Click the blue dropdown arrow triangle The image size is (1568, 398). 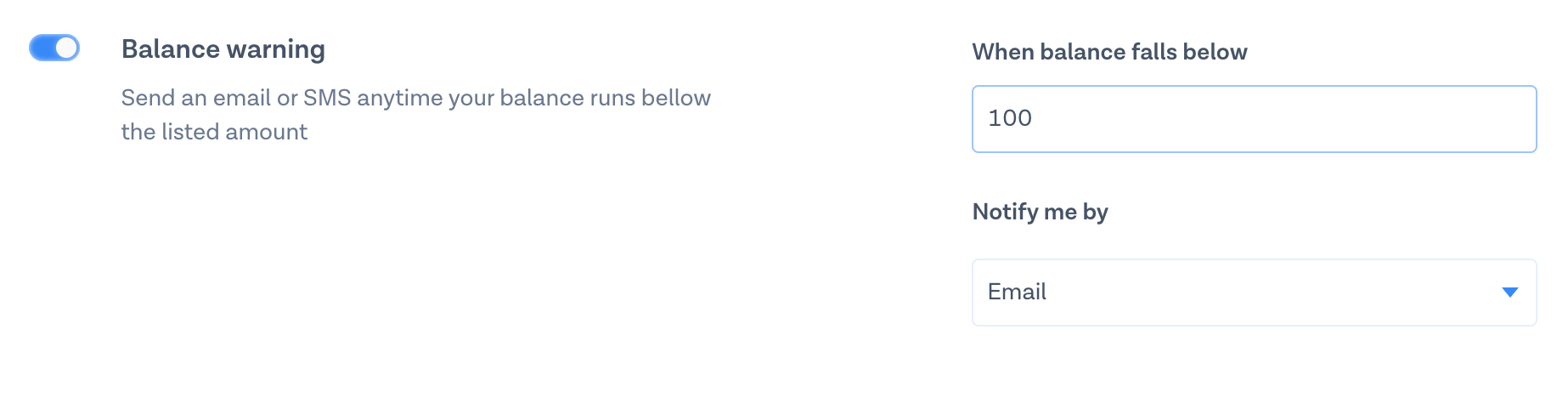[x=1509, y=293]
